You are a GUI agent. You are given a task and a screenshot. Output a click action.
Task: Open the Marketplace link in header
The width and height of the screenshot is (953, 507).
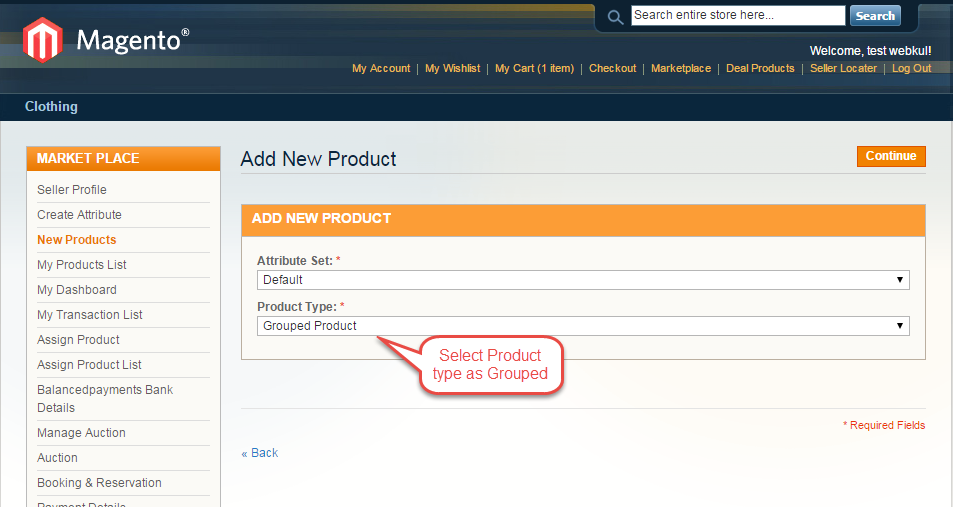point(681,68)
